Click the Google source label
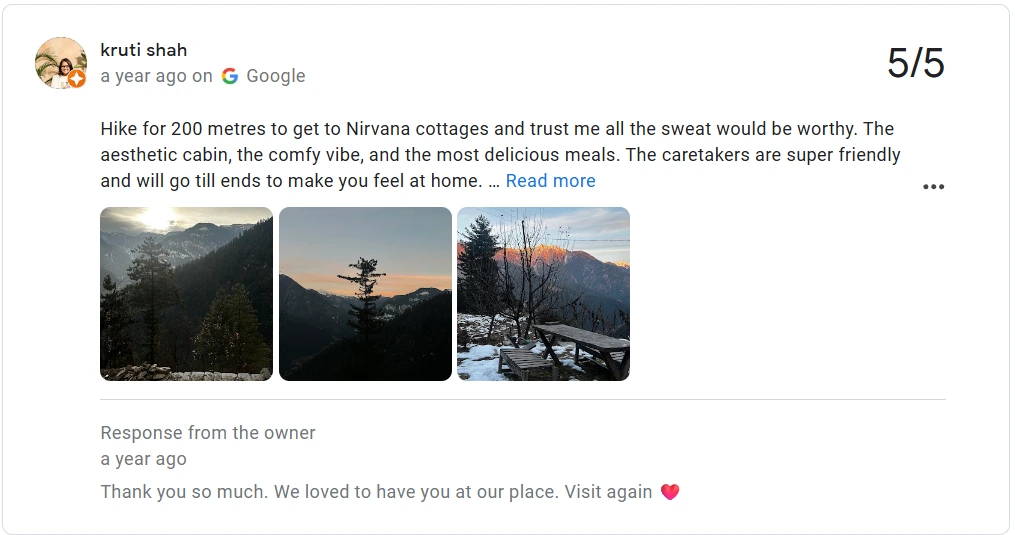This screenshot has height=535, width=1015. (275, 76)
